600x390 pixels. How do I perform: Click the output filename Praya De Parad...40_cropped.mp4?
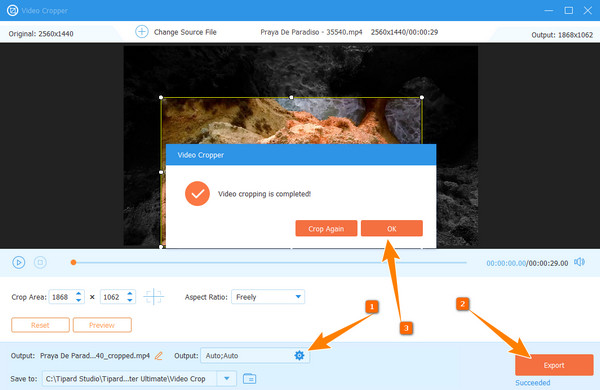click(x=95, y=356)
